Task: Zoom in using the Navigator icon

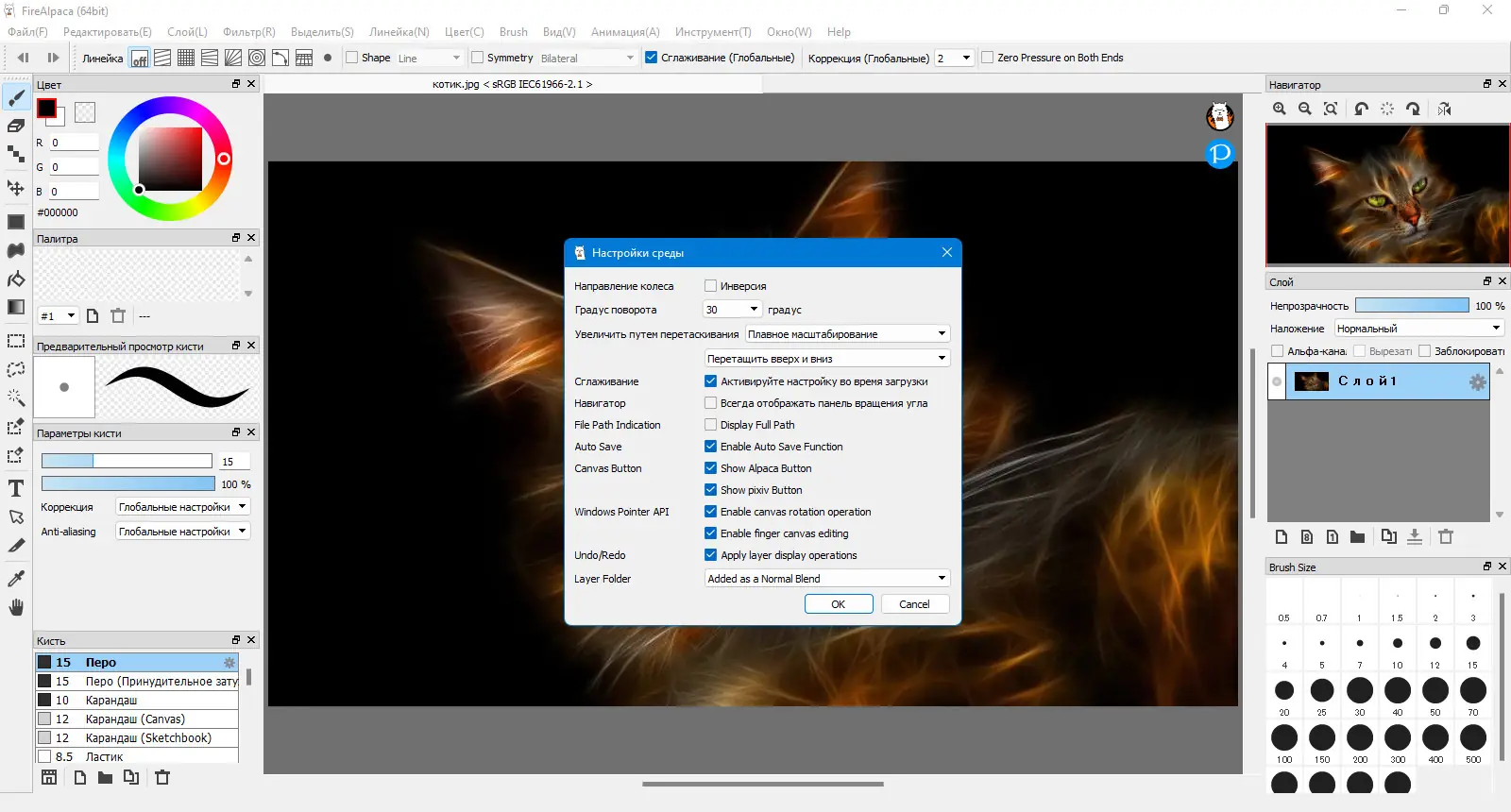Action: pos(1280,110)
